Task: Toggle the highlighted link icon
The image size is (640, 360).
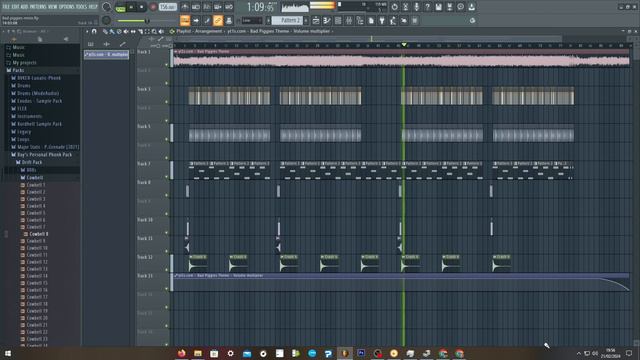Action: tap(218, 20)
